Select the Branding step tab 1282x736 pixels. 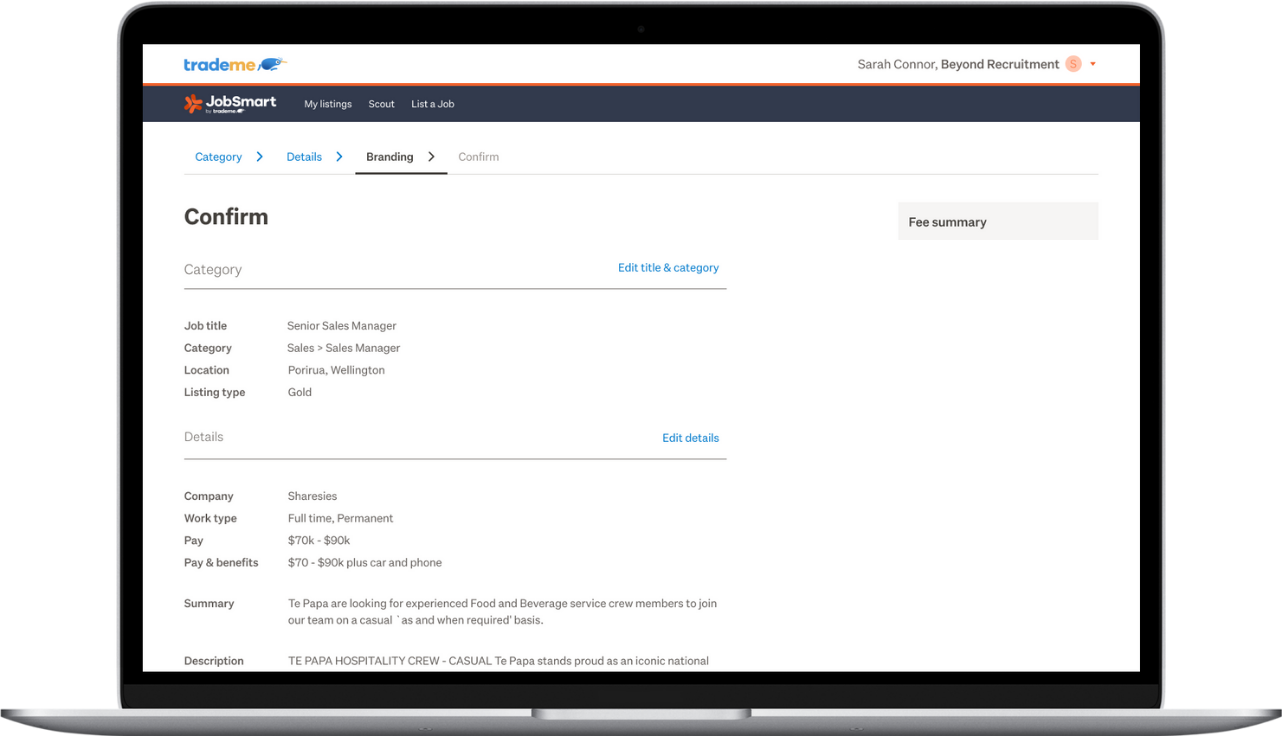389,157
